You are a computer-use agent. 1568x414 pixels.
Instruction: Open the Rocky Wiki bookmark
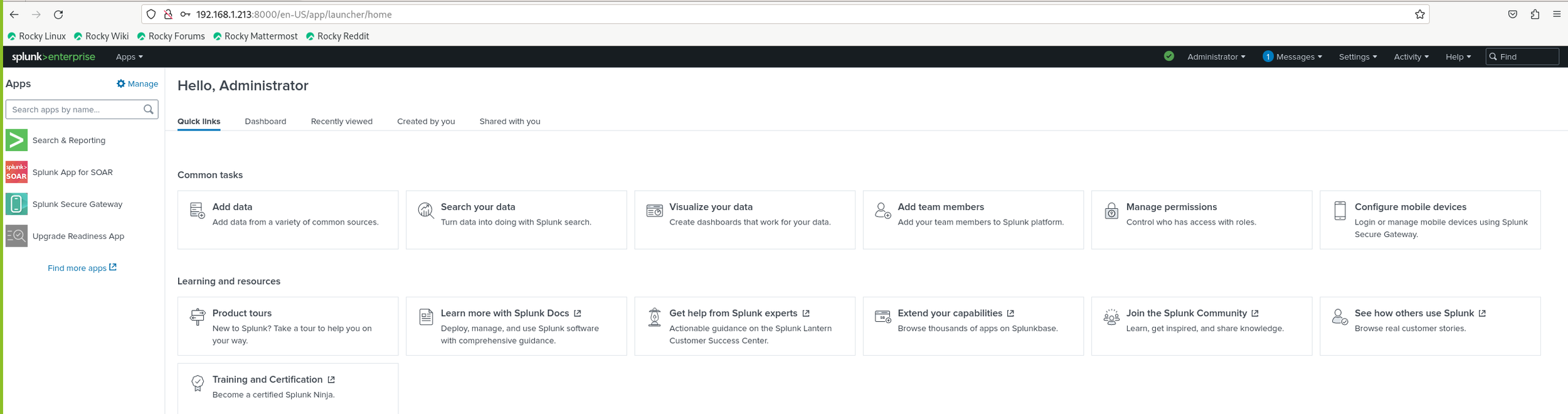(x=101, y=36)
